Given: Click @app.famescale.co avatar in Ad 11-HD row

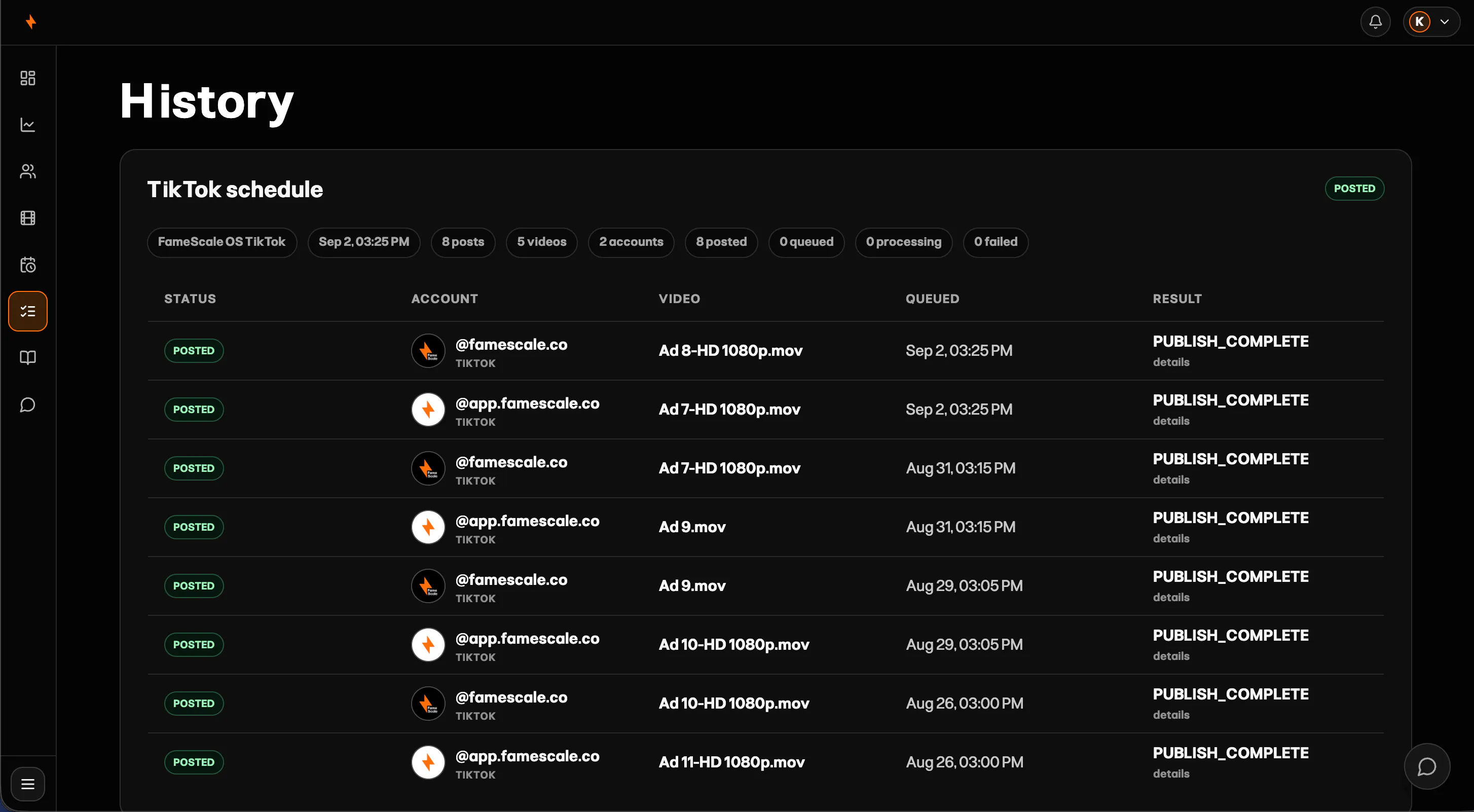Looking at the screenshot, I should (428, 763).
